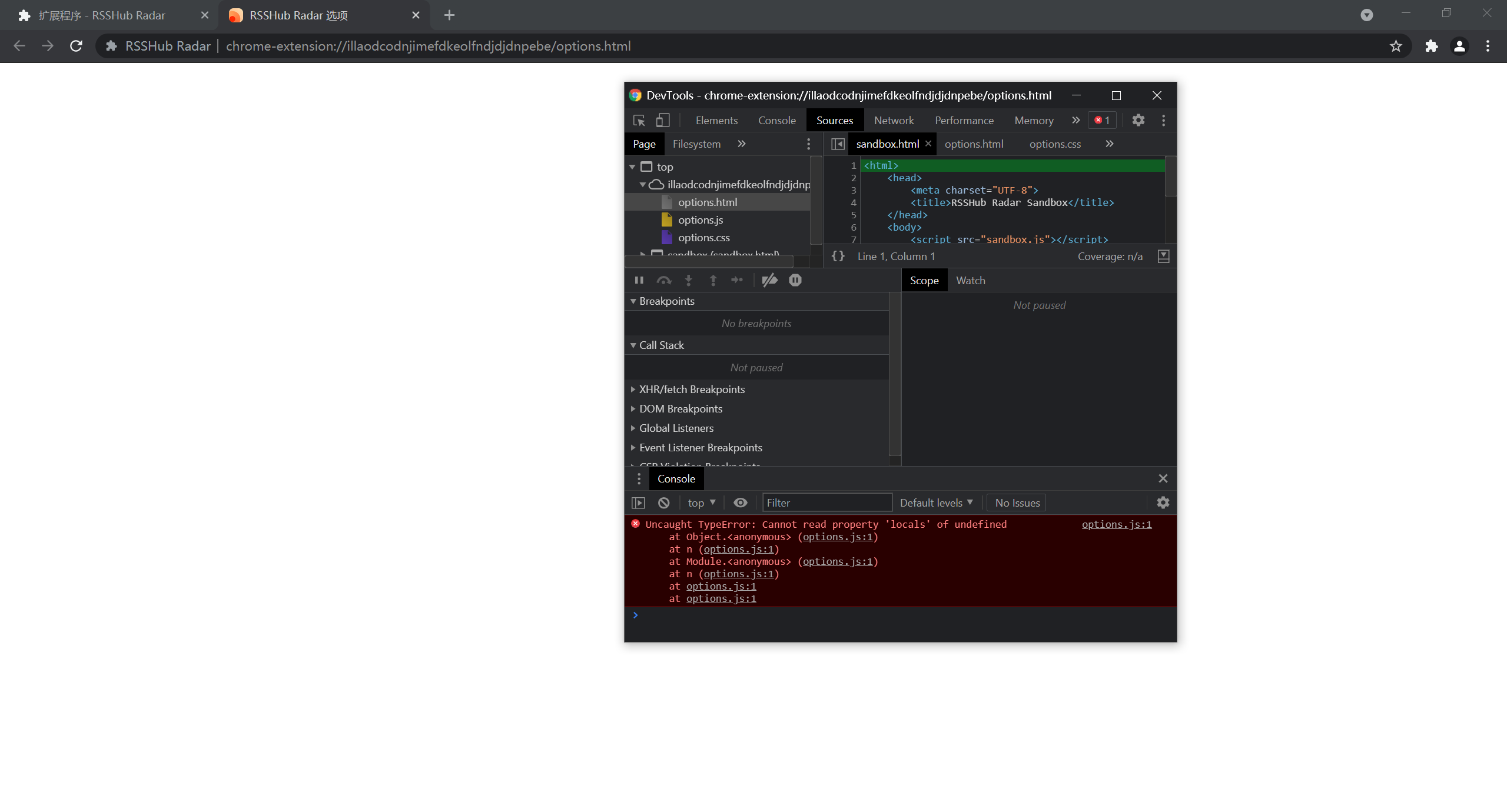The height and width of the screenshot is (812, 1507).
Task: Click the Inspect element picker icon
Action: pyautogui.click(x=639, y=120)
